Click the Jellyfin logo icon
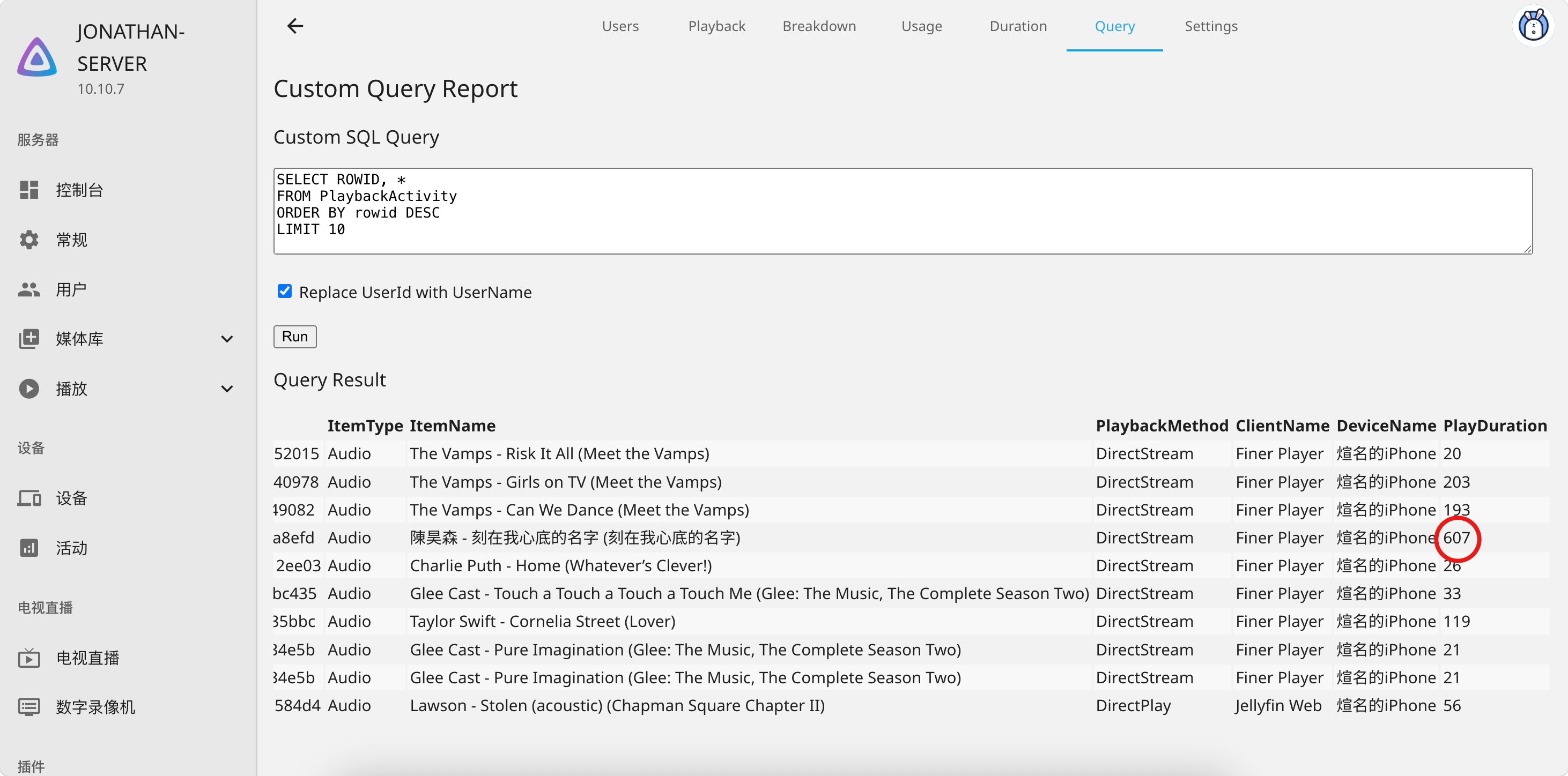This screenshot has height=776, width=1568. [37, 57]
